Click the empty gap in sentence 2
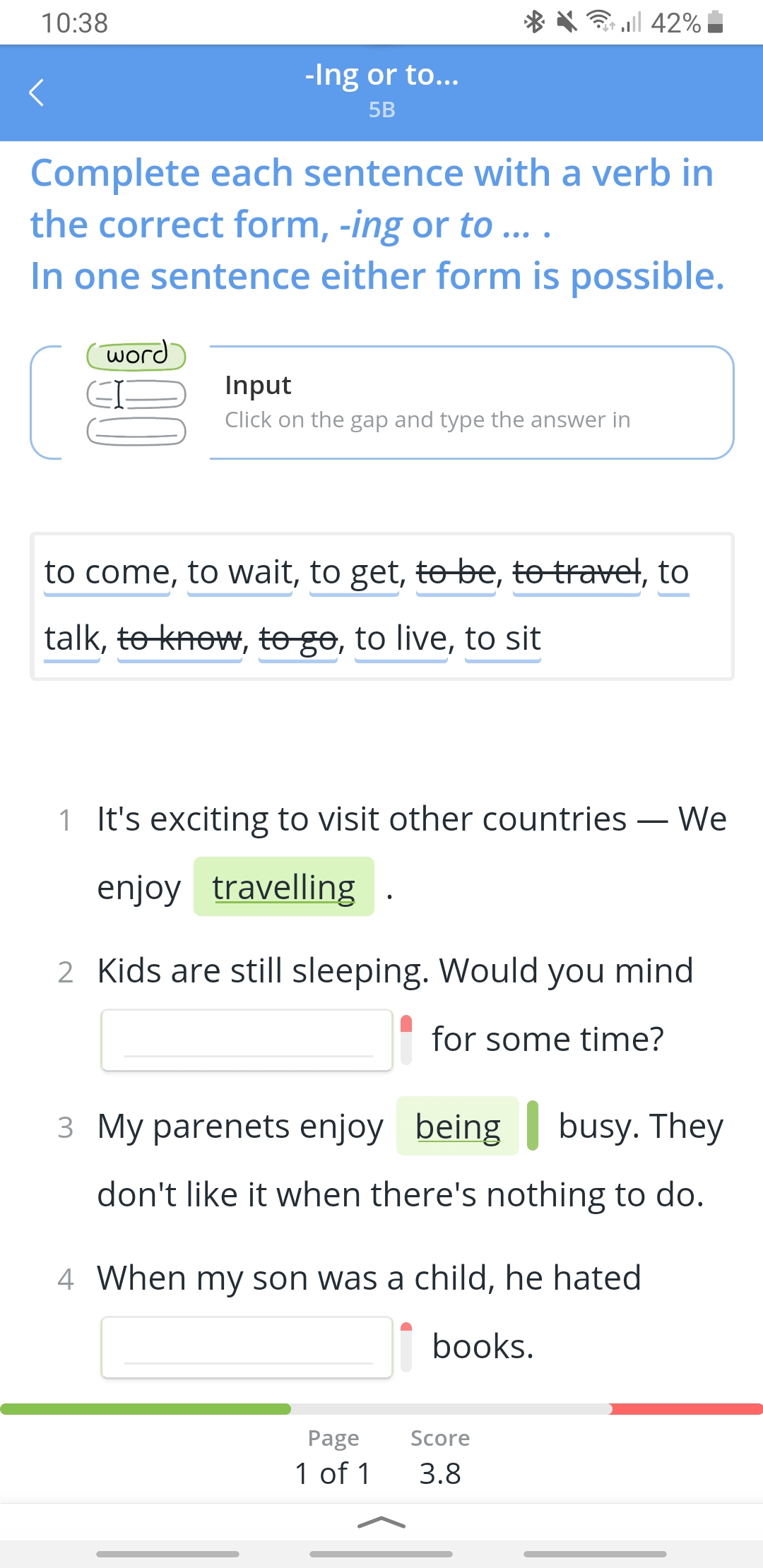Viewport: 763px width, 1568px height. click(x=247, y=1040)
